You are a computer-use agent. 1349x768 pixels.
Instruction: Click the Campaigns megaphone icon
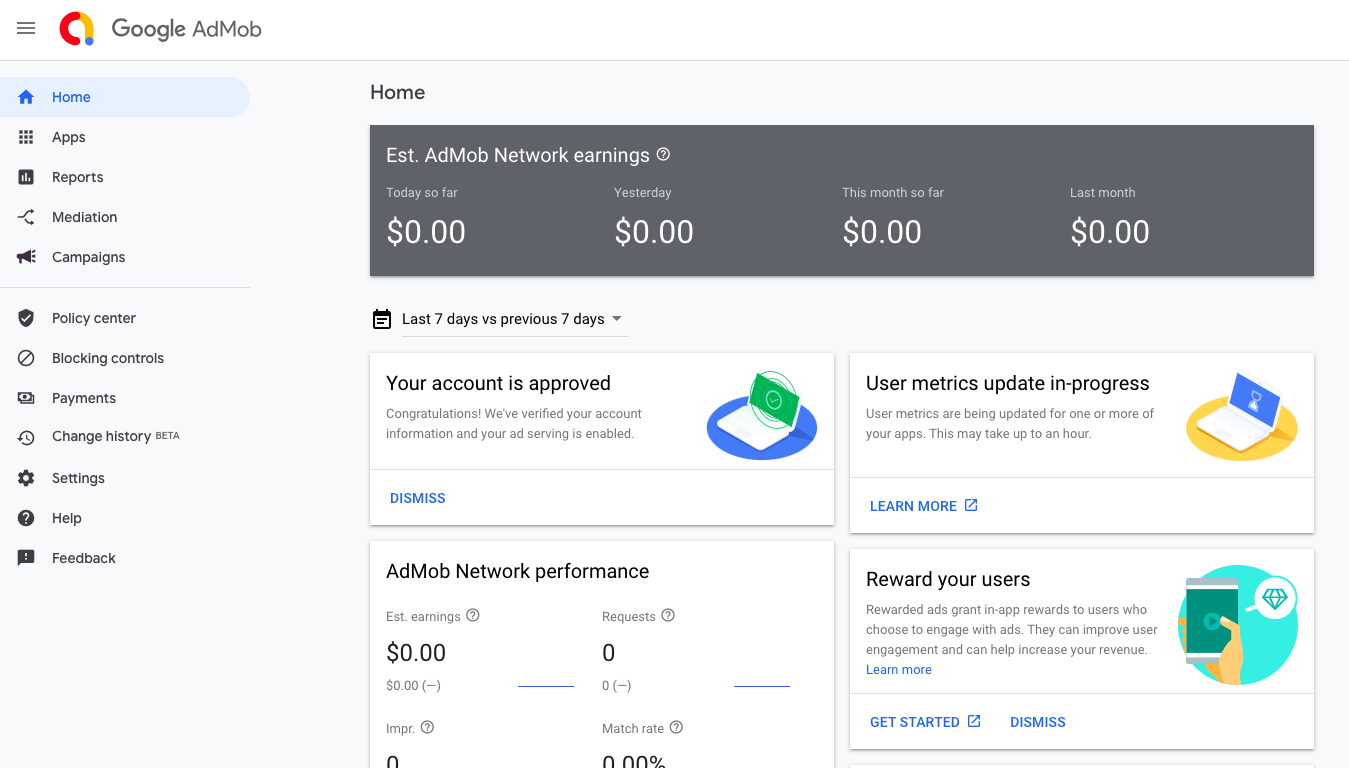[x=26, y=257]
